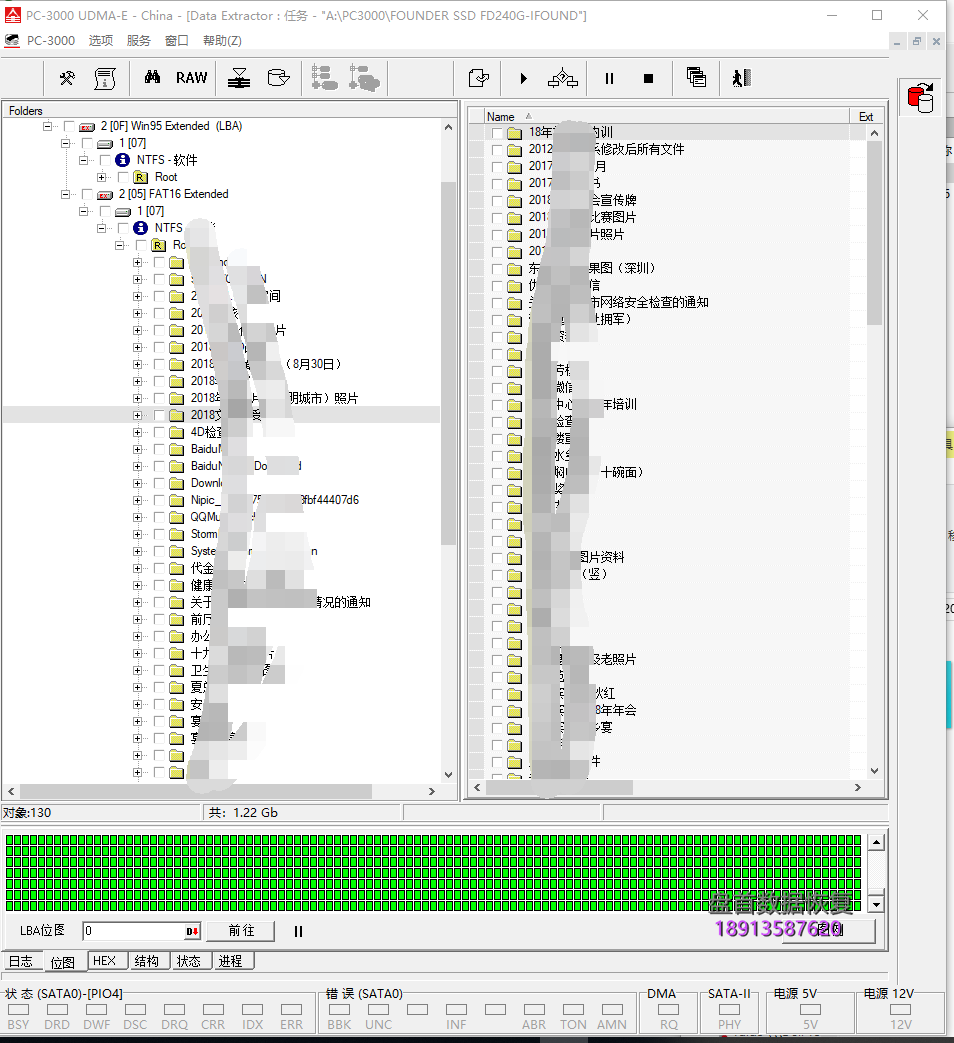Check the box for NTFS - 软件 partition
Image resolution: width=954 pixels, height=1043 pixels.
105,160
